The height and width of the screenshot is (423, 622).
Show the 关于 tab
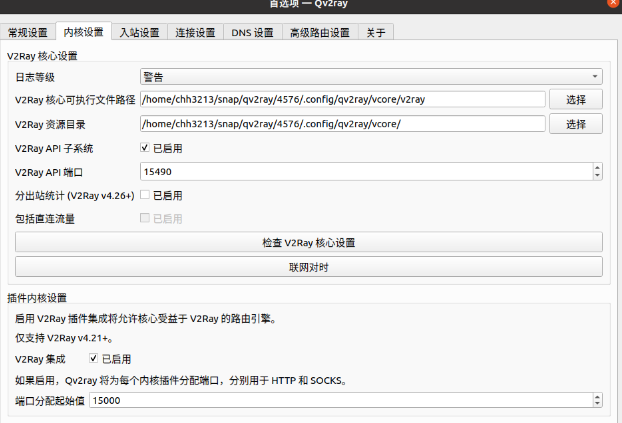[375, 32]
